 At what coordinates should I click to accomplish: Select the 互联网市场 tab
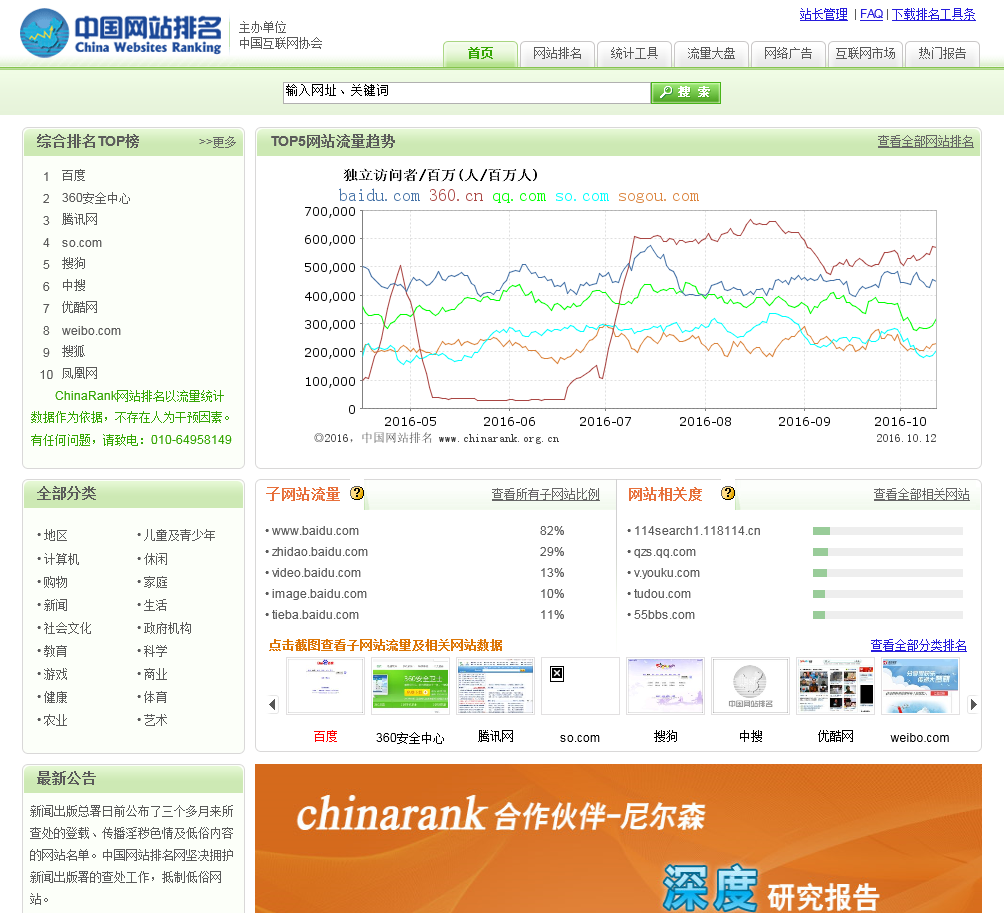pyautogui.click(x=865, y=54)
